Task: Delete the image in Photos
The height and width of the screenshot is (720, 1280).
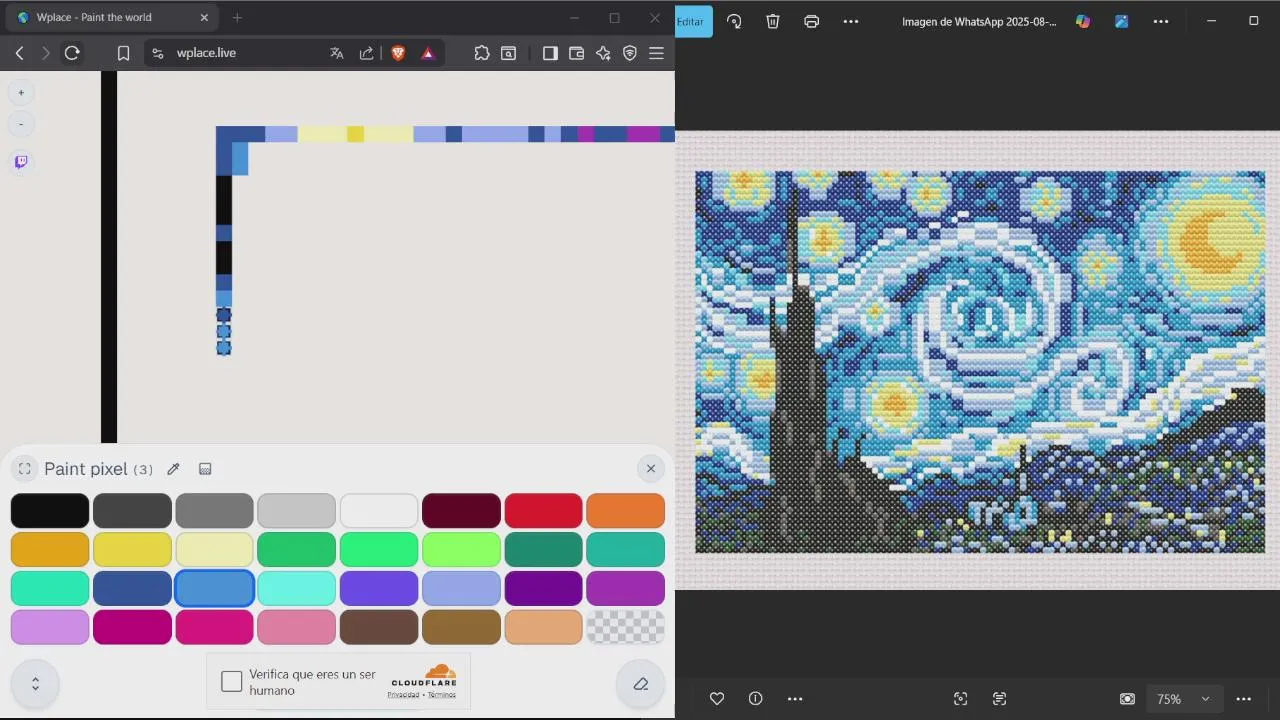Action: tap(773, 21)
